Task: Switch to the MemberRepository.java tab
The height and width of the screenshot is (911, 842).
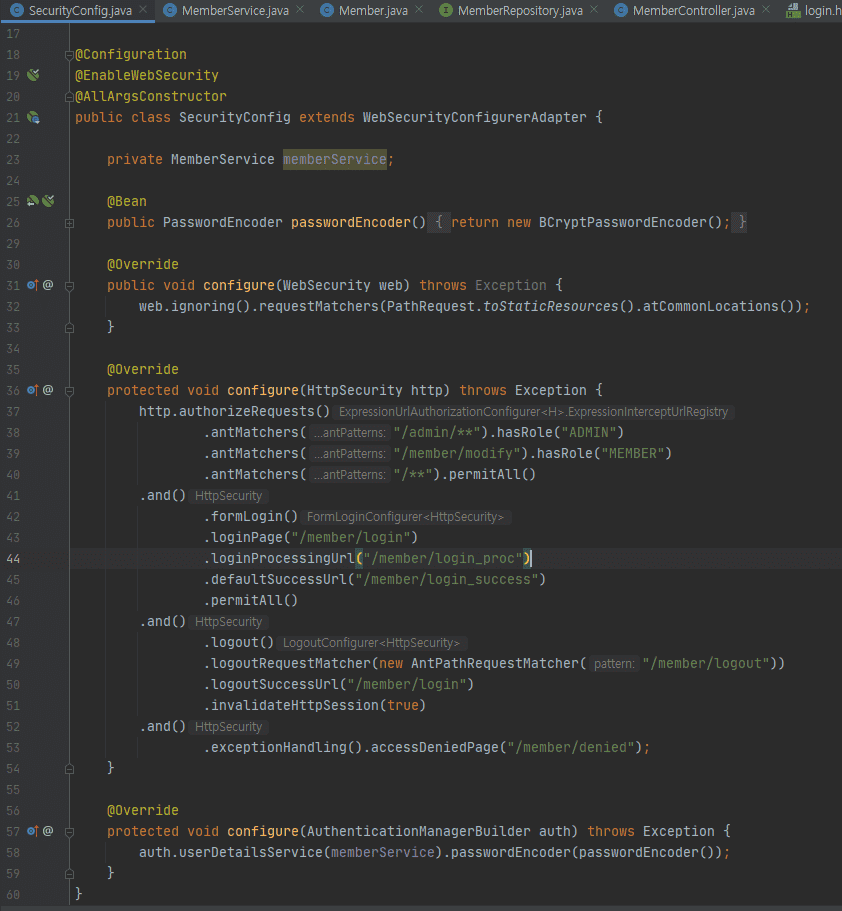Action: [x=520, y=10]
